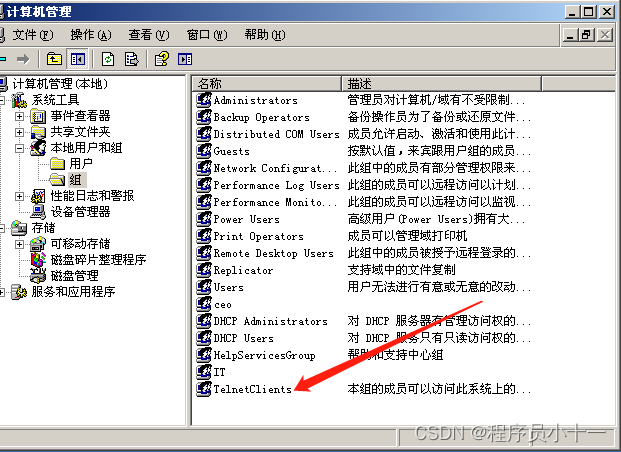Select the 组 folder in tree
Screen dimensions: 621x452
(x=76, y=180)
